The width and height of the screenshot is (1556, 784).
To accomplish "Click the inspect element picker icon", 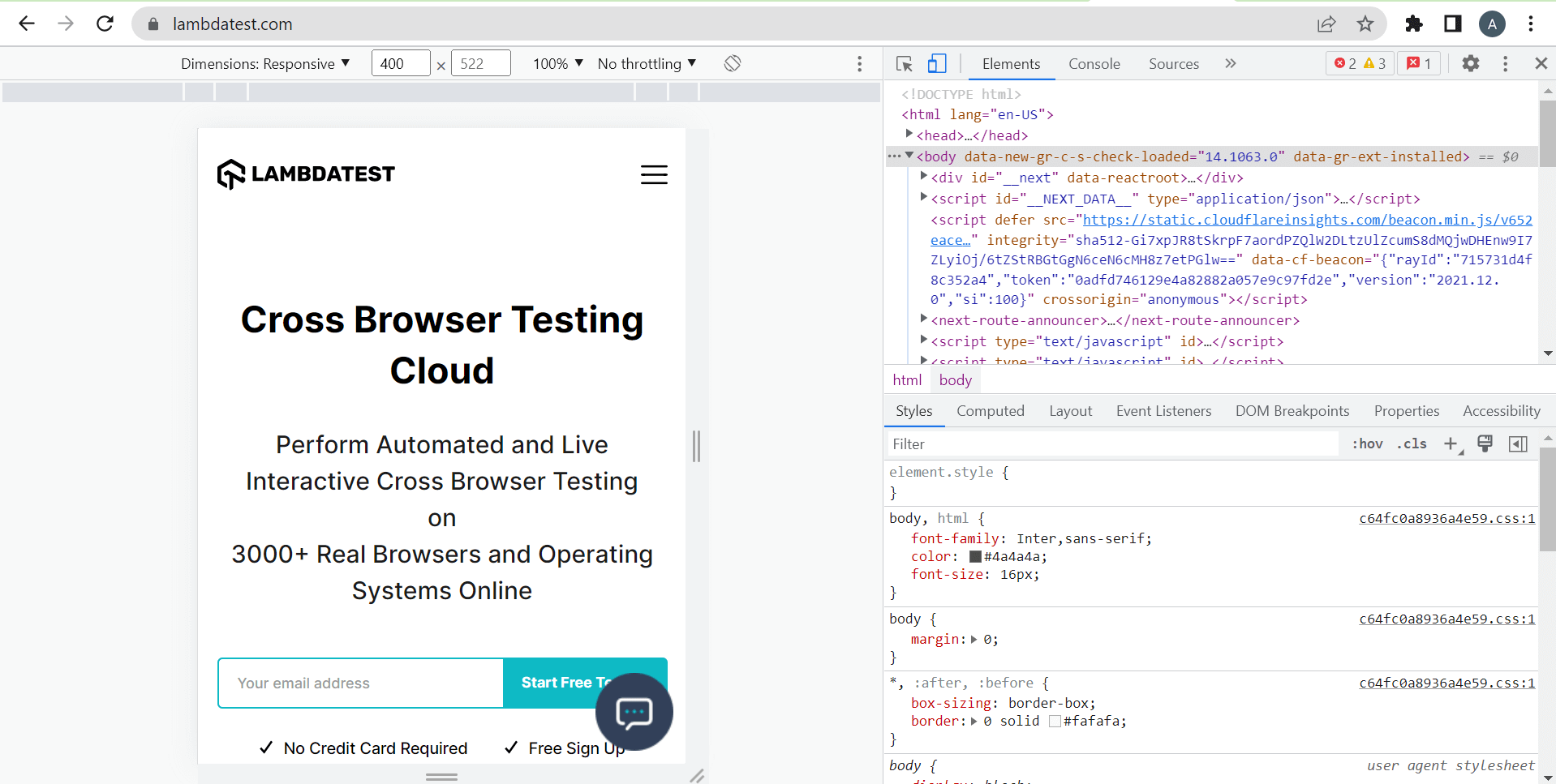I will click(904, 64).
